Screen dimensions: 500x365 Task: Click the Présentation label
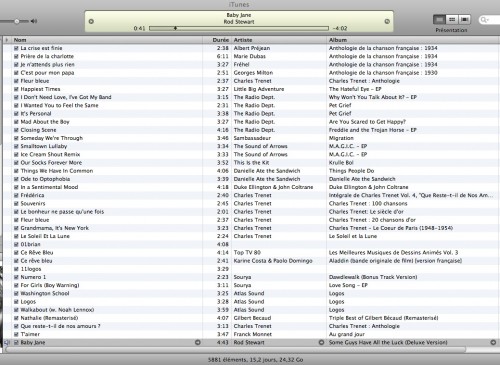(x=451, y=30)
